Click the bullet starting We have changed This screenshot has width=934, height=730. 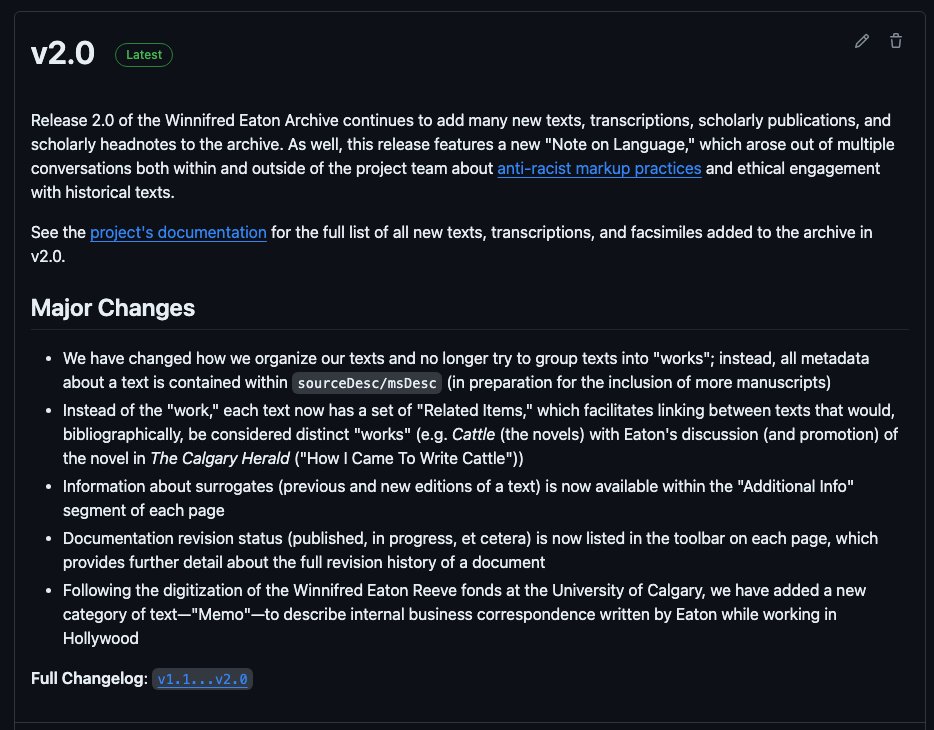pos(466,370)
